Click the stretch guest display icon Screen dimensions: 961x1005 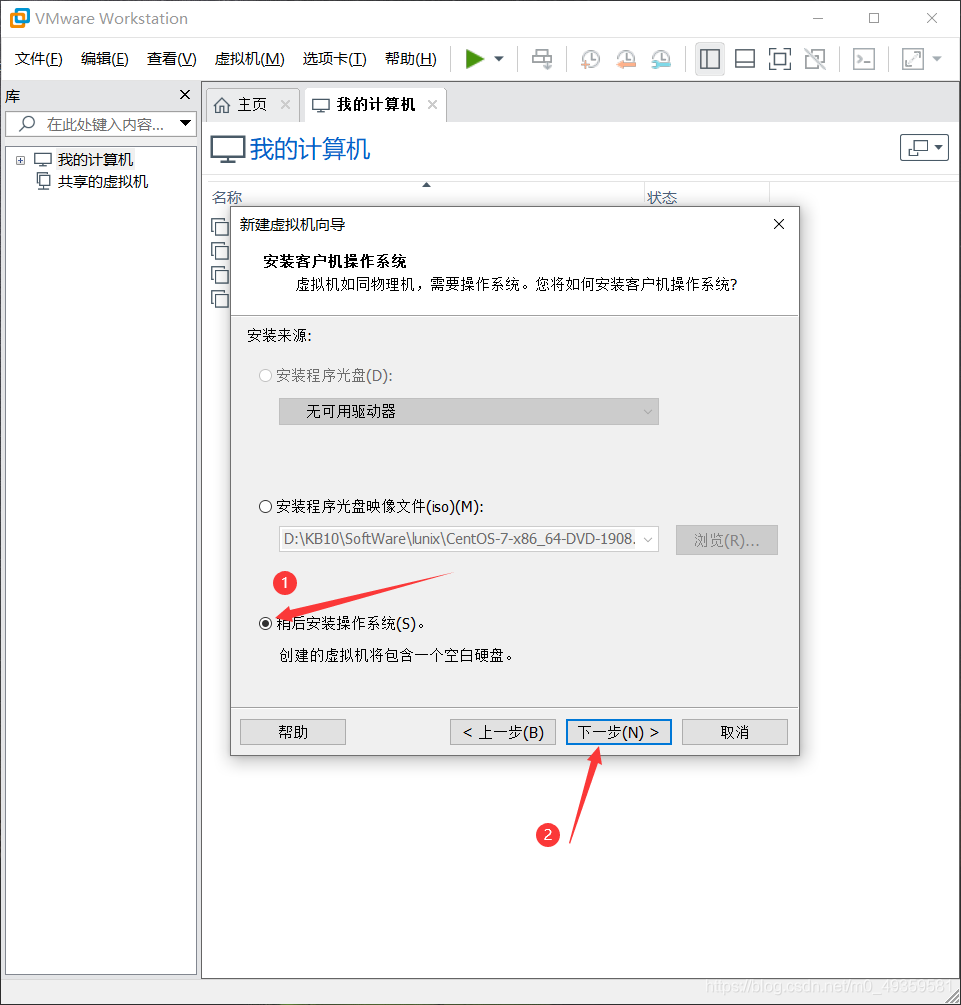point(912,59)
